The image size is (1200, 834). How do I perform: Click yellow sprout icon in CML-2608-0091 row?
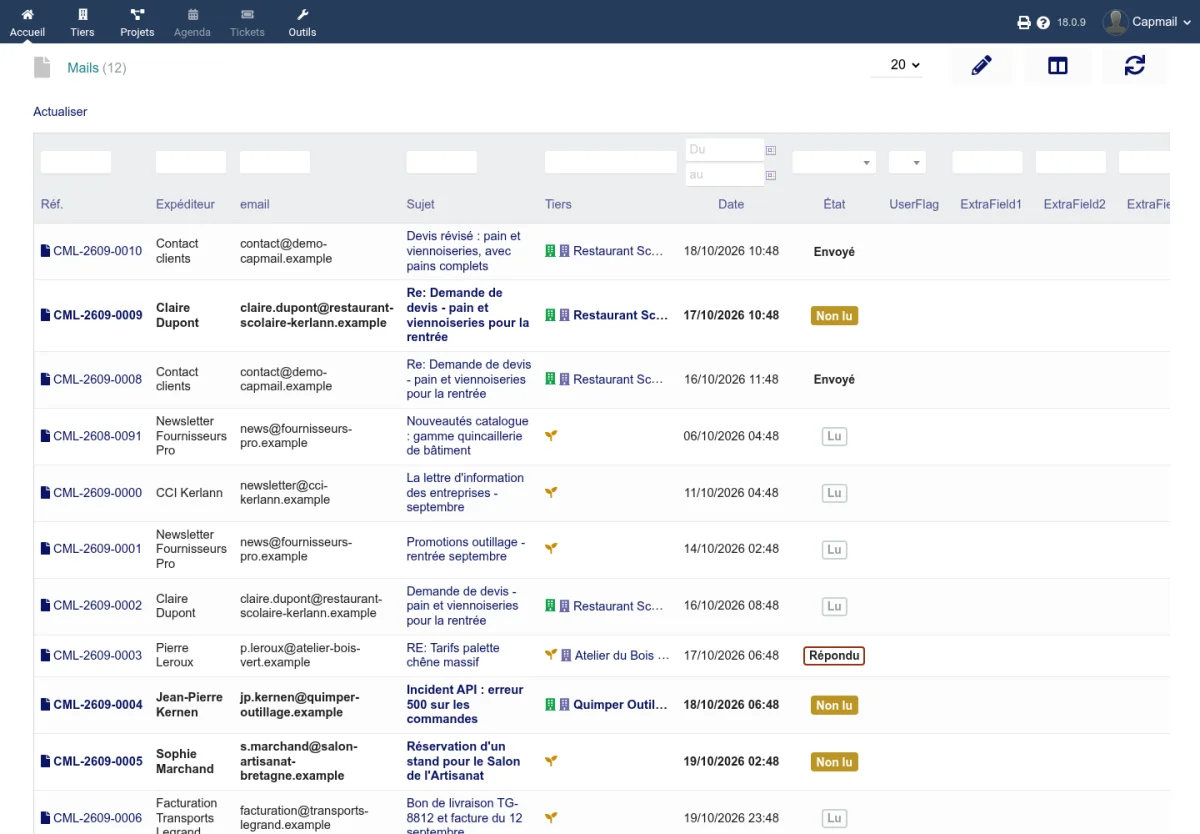pyautogui.click(x=551, y=436)
